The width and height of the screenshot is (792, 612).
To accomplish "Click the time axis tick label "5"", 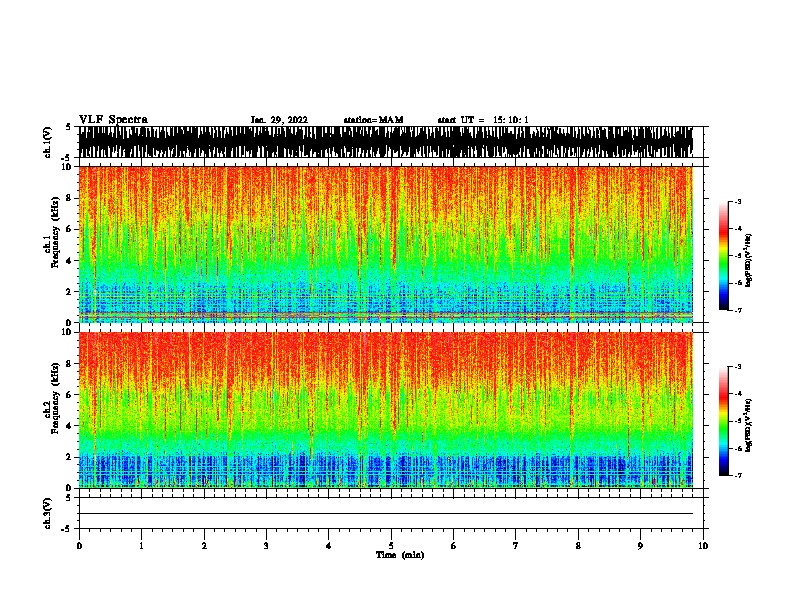I will coord(391,546).
